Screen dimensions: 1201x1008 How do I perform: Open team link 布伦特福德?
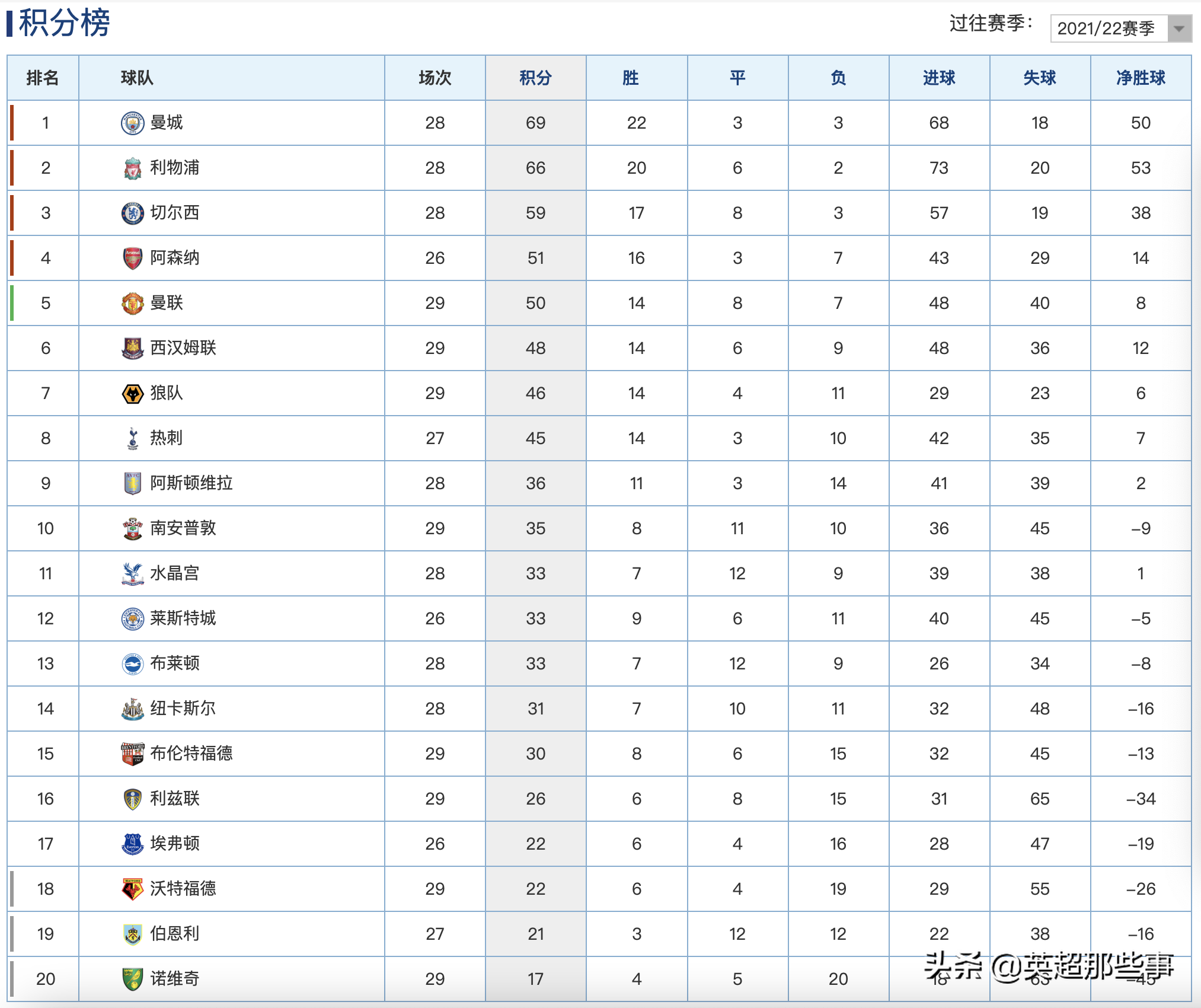point(191,754)
